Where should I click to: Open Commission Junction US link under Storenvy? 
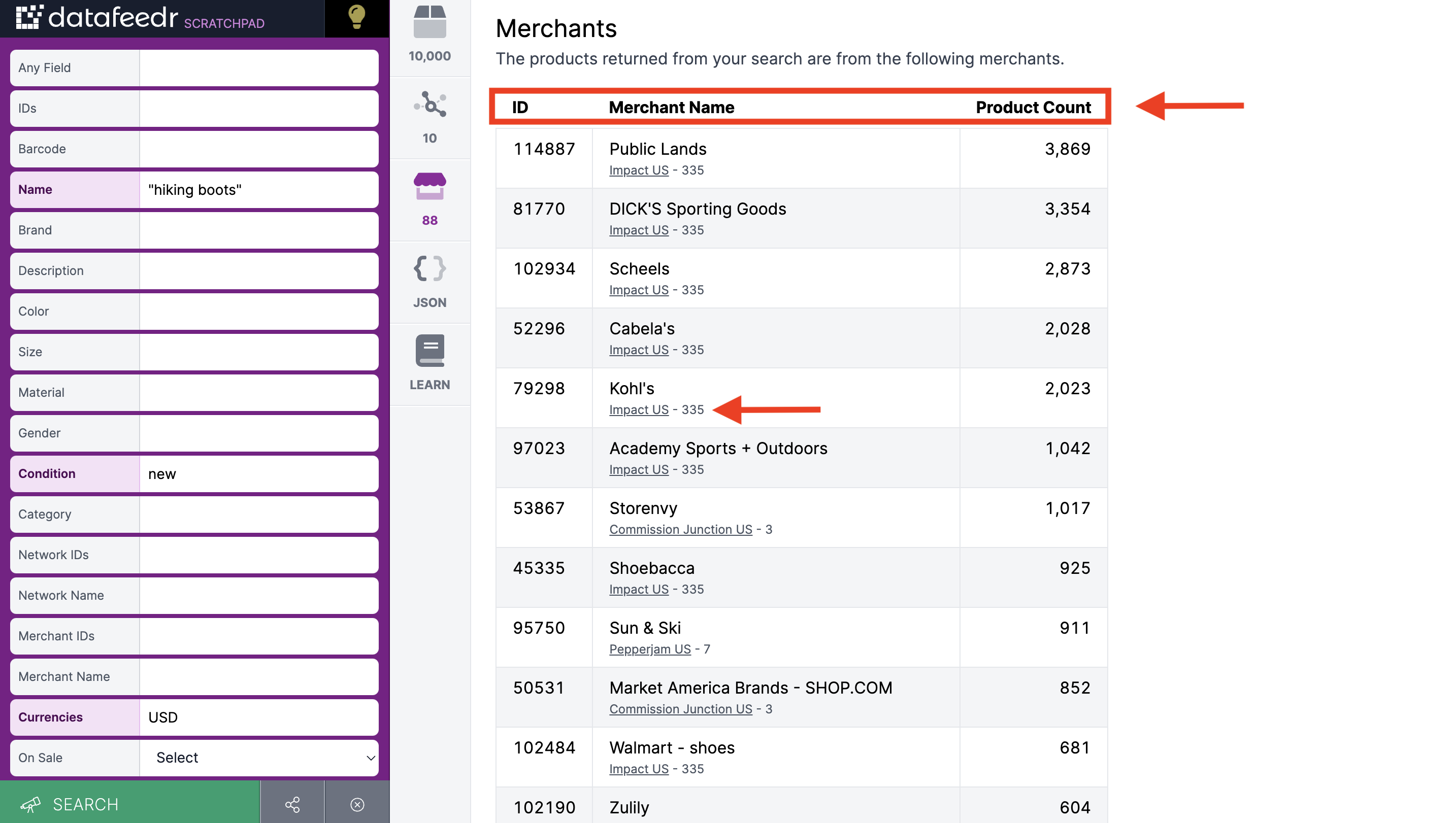coord(680,530)
